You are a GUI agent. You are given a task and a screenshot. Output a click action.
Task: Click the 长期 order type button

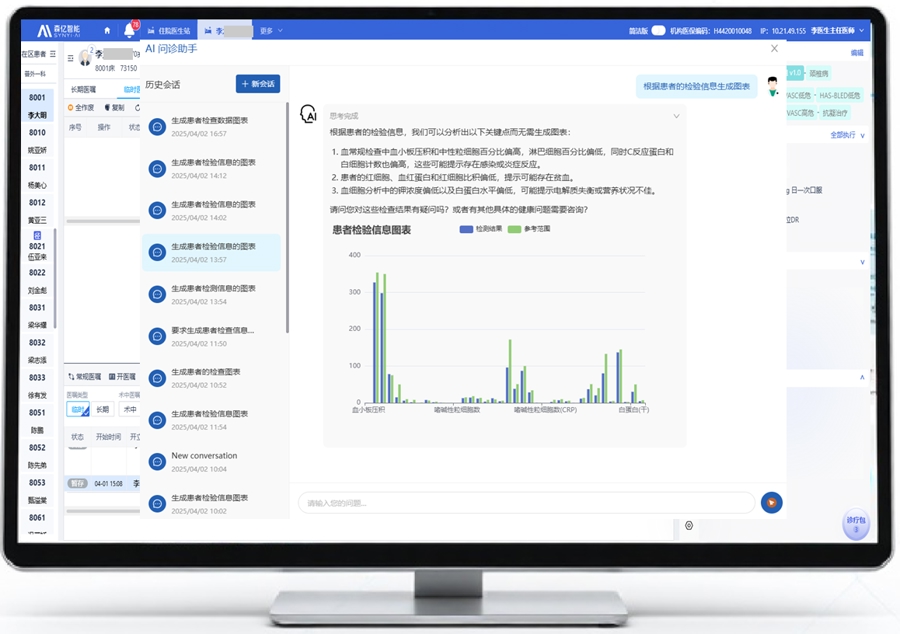point(102,409)
